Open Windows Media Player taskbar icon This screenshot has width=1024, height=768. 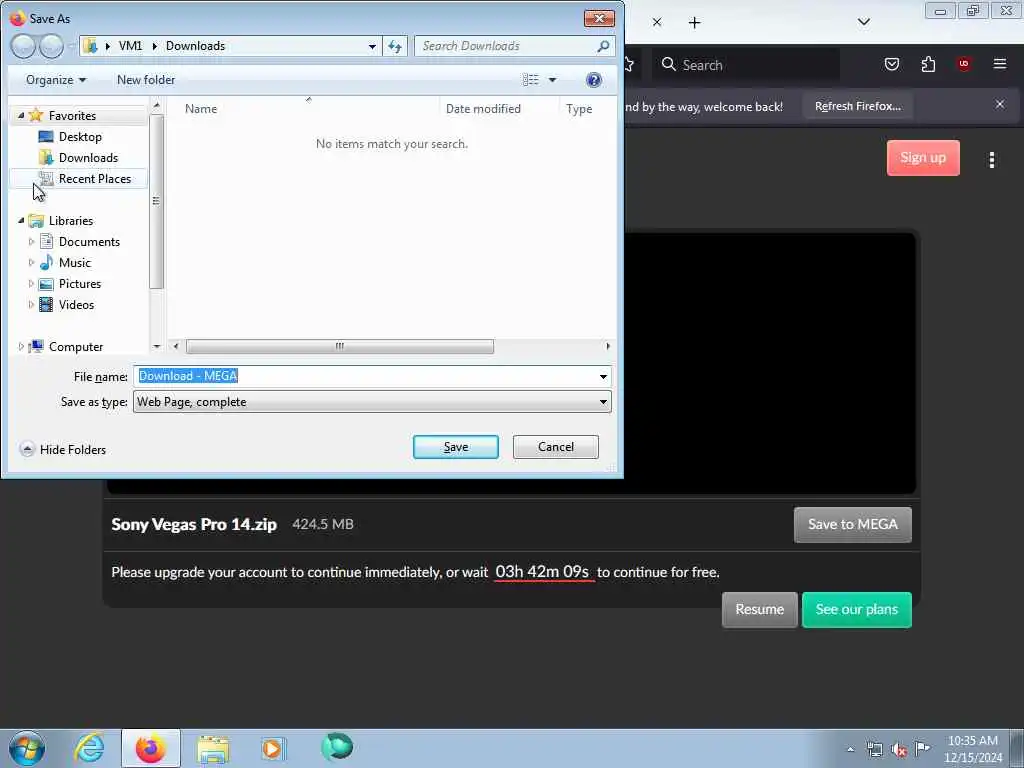pos(272,749)
